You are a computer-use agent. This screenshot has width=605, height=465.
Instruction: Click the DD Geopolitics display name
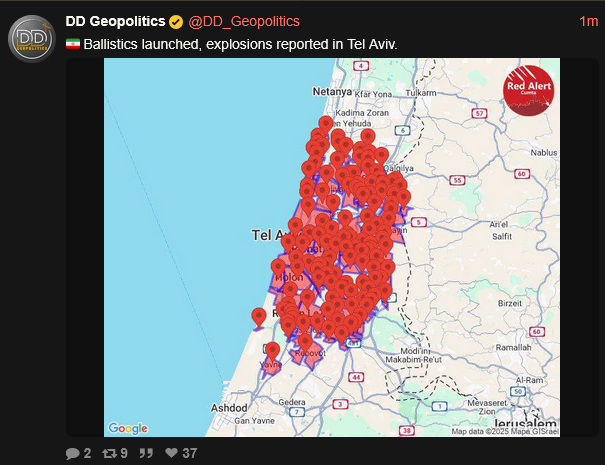click(115, 21)
